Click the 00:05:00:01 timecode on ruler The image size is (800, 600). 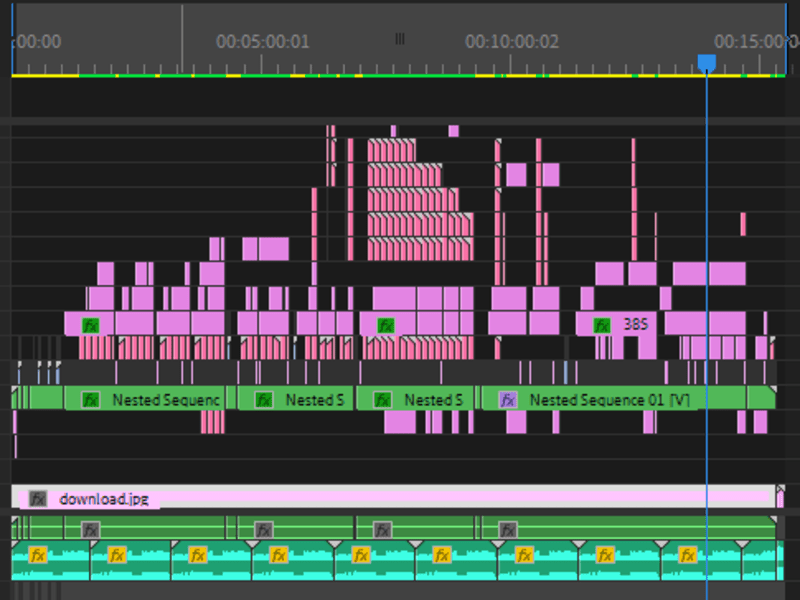click(263, 41)
